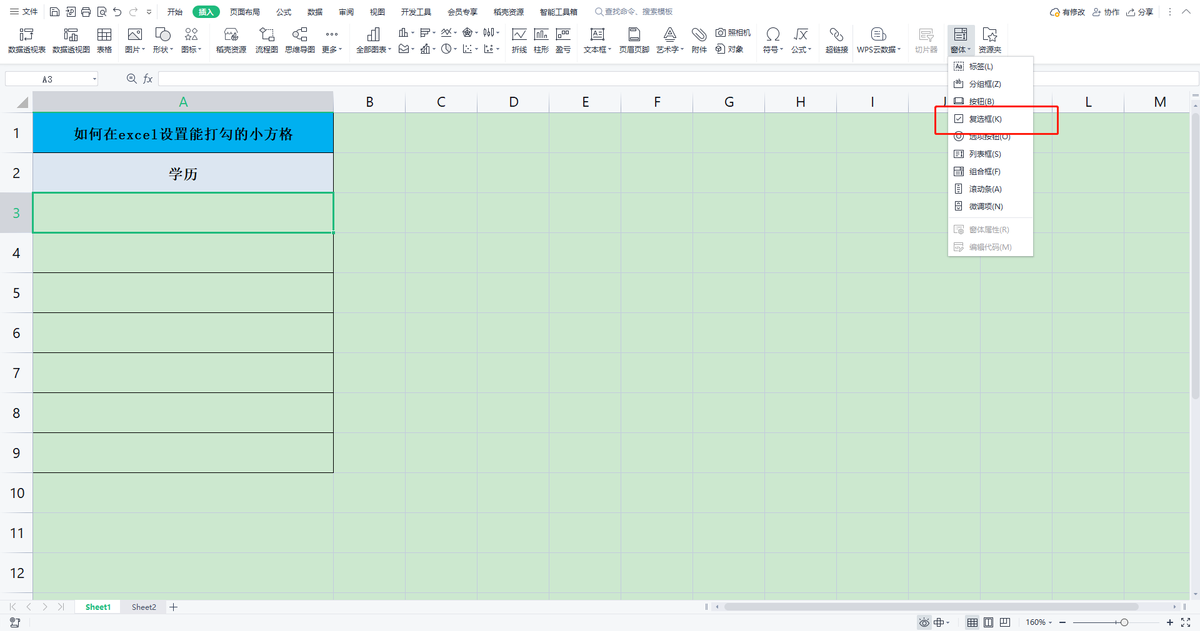
Task: Insert a PivotTable (数据透视表)
Action: pyautogui.click(x=26, y=40)
